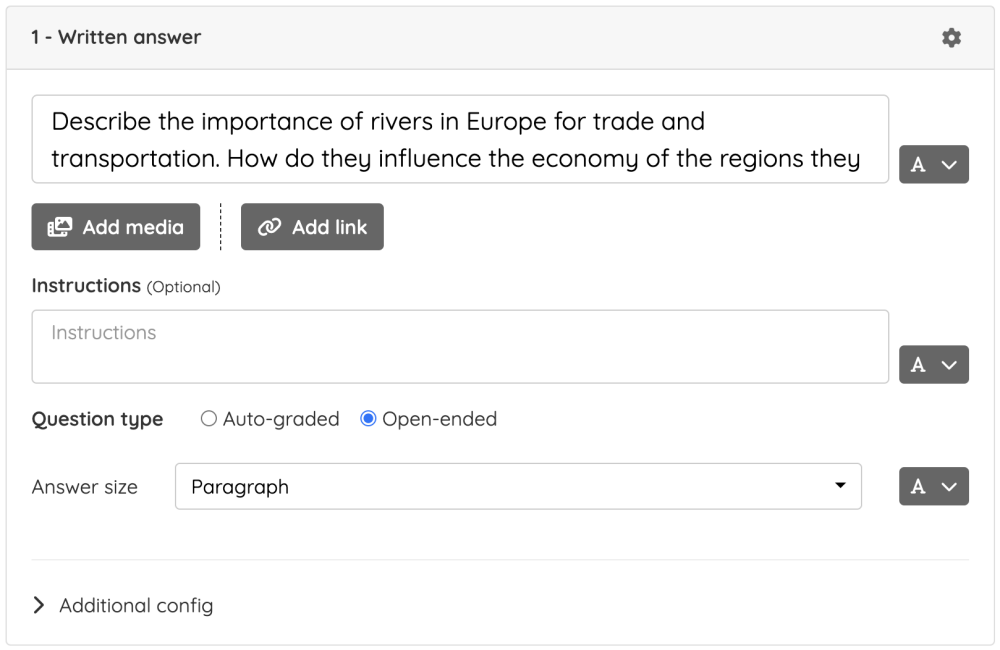
Task: Open text formatting beside the Instructions box
Action: tap(933, 364)
